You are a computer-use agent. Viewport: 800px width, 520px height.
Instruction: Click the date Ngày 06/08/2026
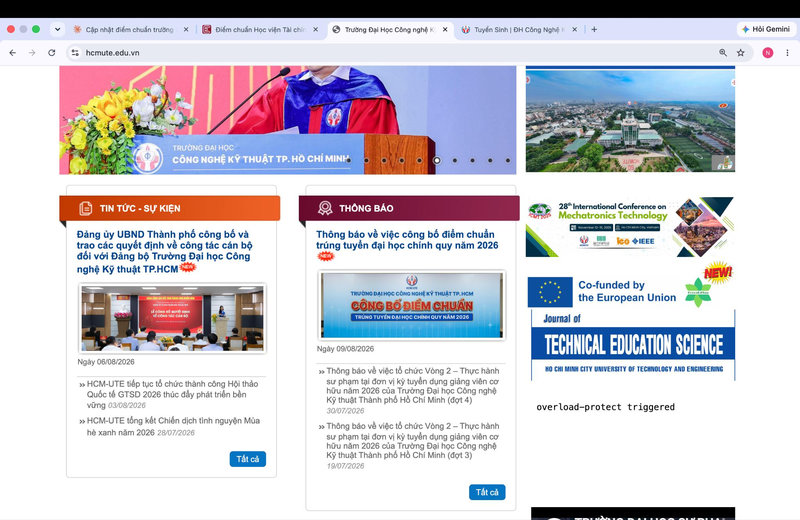(106, 362)
